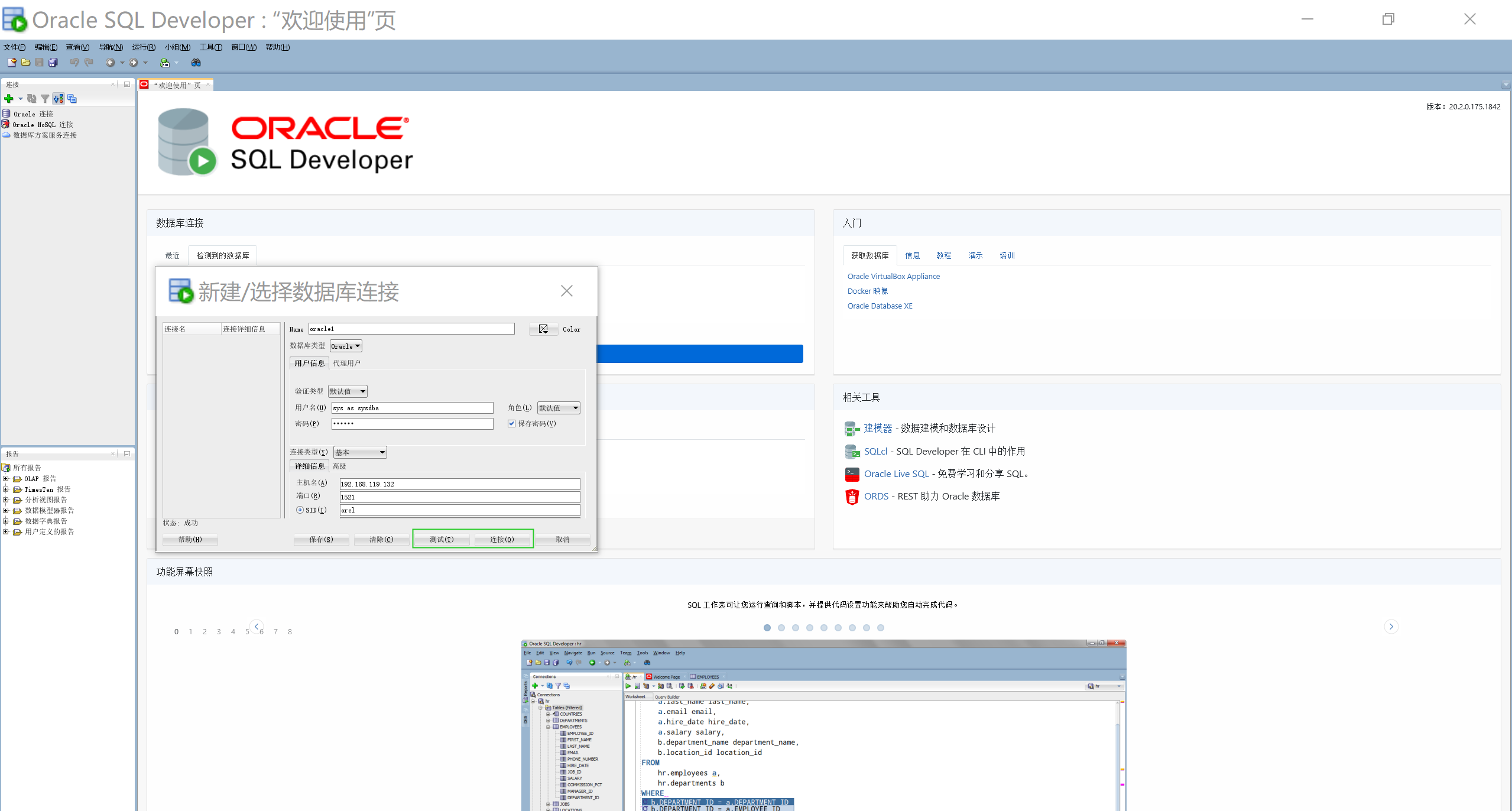Open the 连接类型 基本 dropdown
Image resolution: width=1512 pixels, height=811 pixels.
click(x=360, y=452)
